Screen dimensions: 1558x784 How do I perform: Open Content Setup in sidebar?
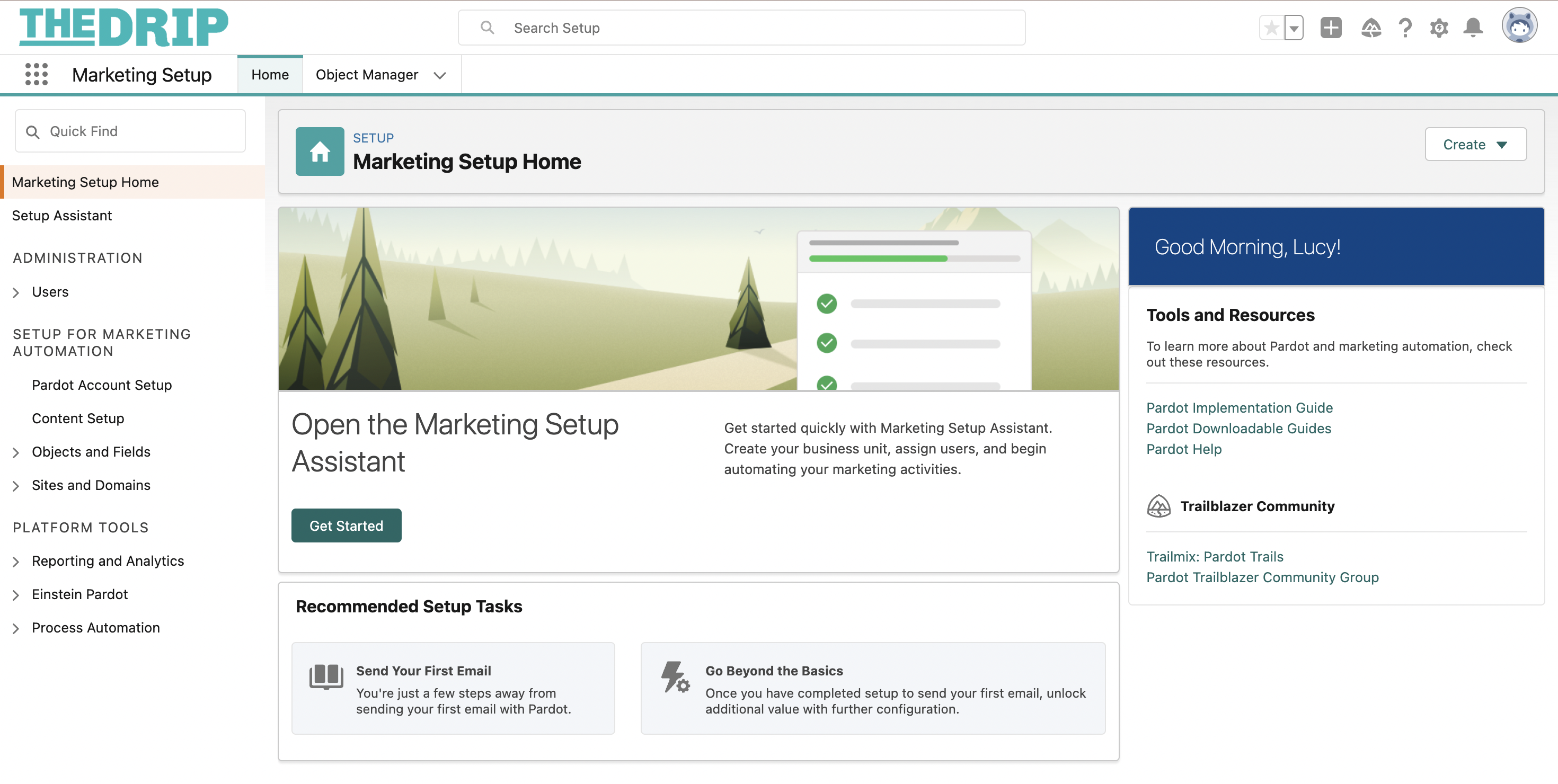point(77,418)
